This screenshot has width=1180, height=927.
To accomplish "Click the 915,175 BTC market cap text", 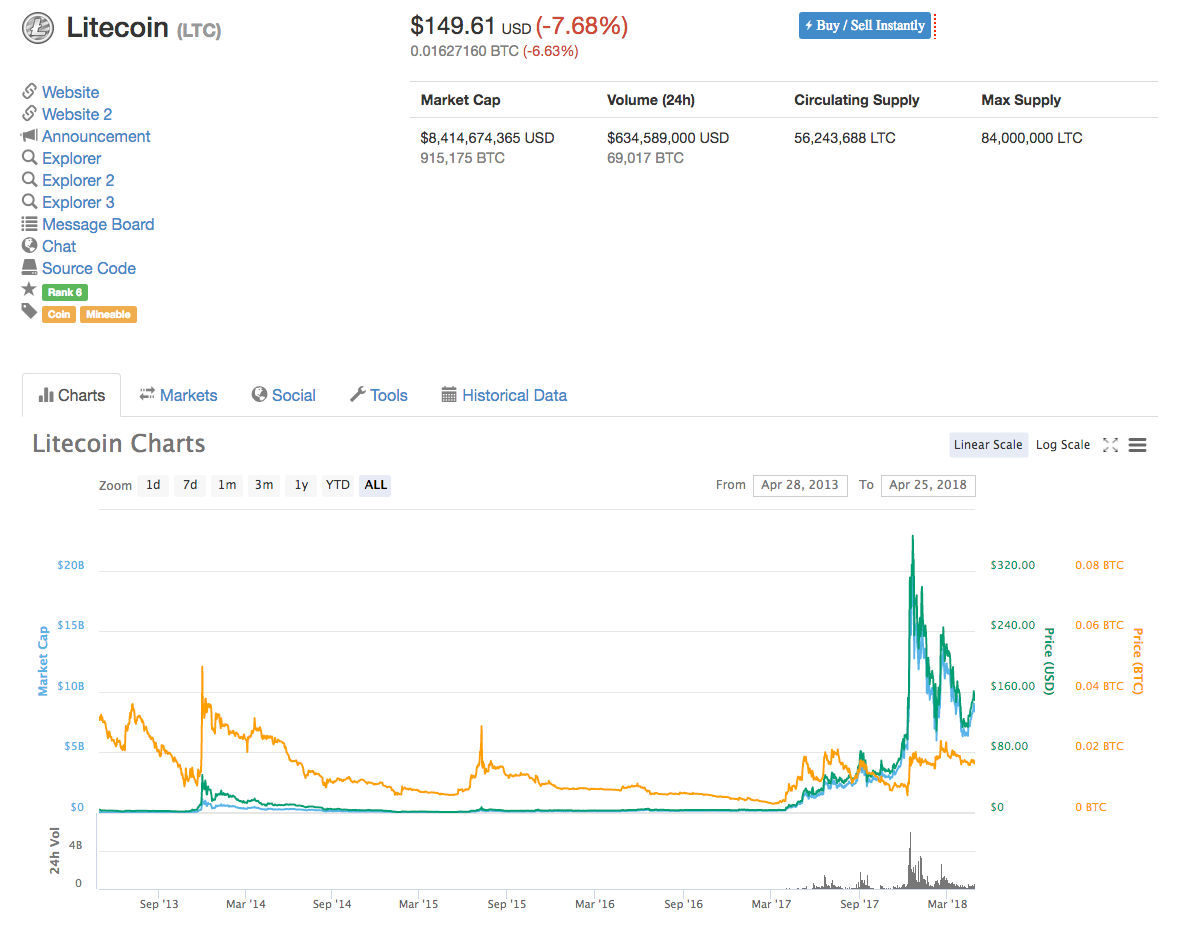I will click(x=462, y=158).
